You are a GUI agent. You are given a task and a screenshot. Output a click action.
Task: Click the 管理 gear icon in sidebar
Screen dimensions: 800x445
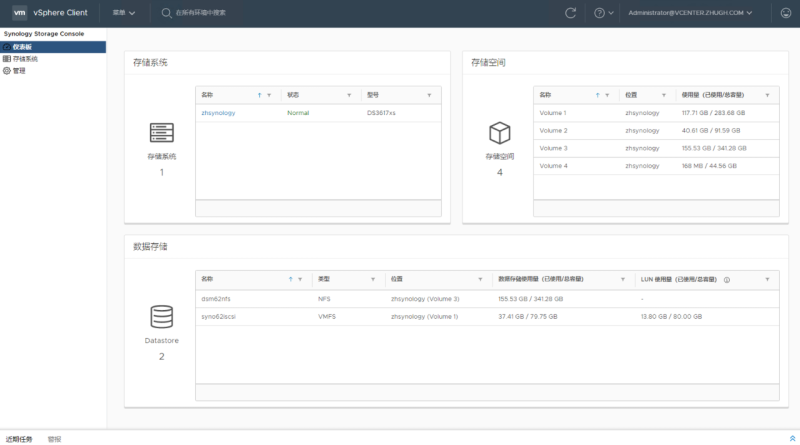pyautogui.click(x=7, y=71)
